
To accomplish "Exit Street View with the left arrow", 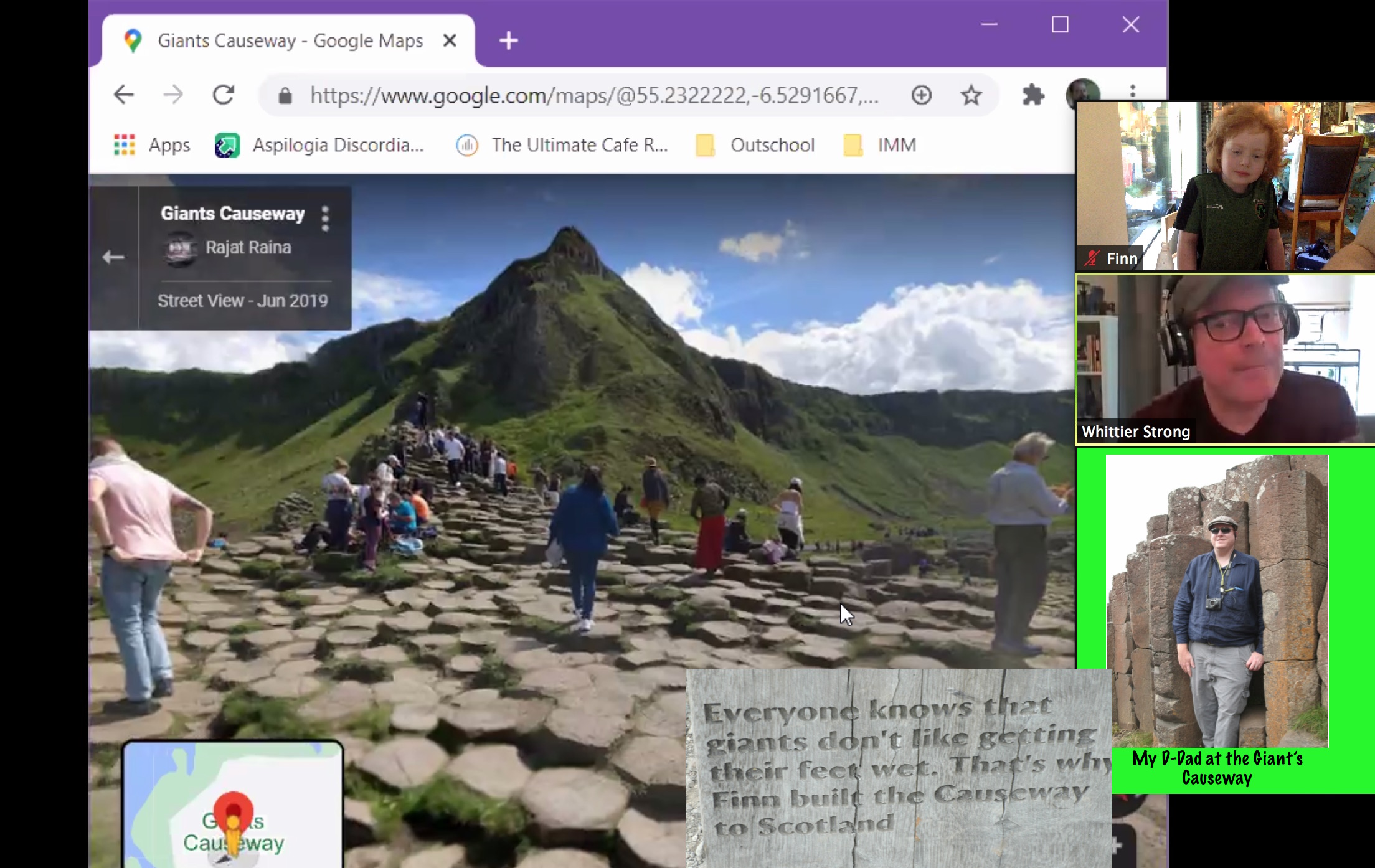I will coord(113,257).
